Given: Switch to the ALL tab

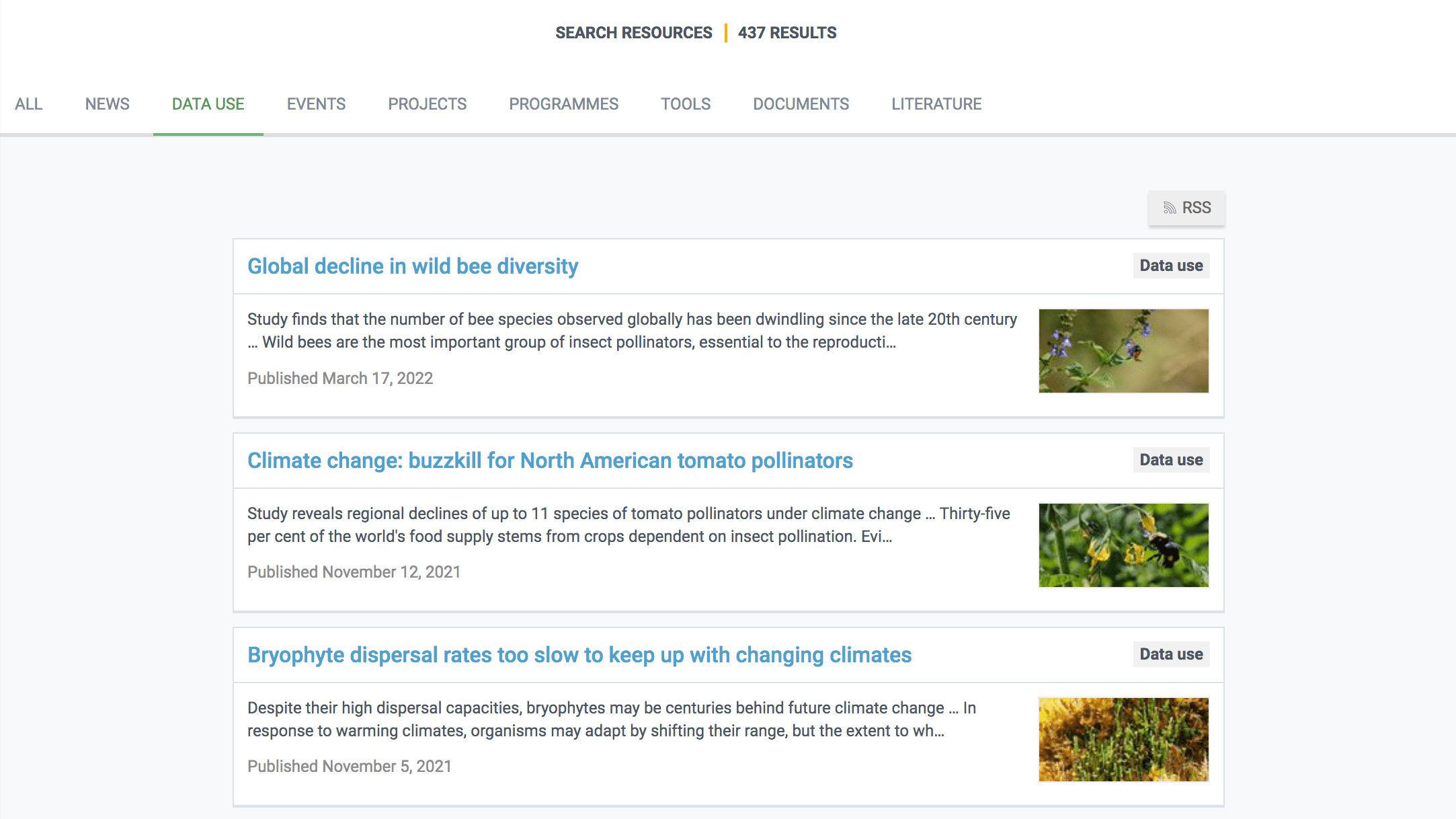Looking at the screenshot, I should tap(28, 104).
